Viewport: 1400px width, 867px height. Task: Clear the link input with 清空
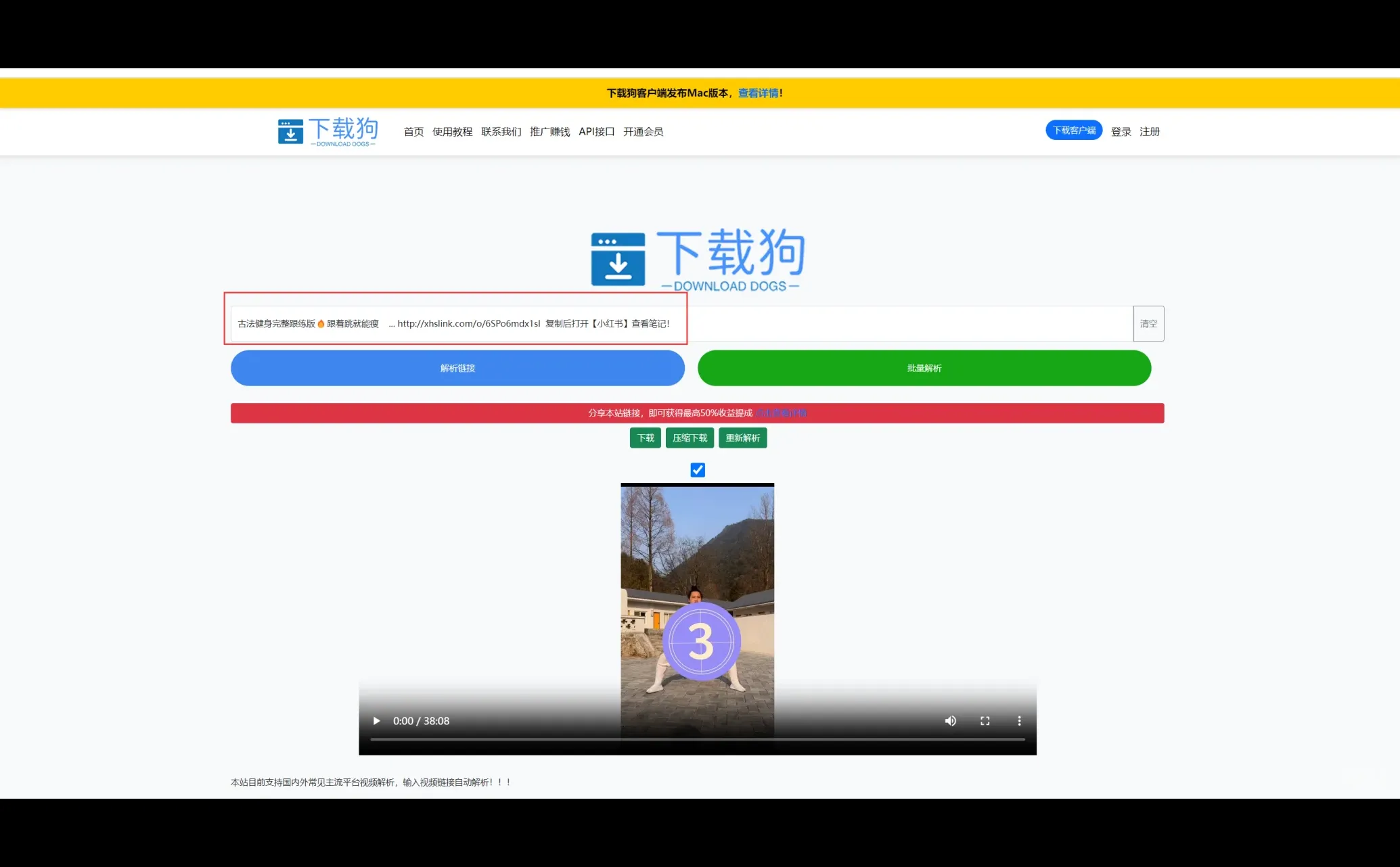click(1148, 323)
